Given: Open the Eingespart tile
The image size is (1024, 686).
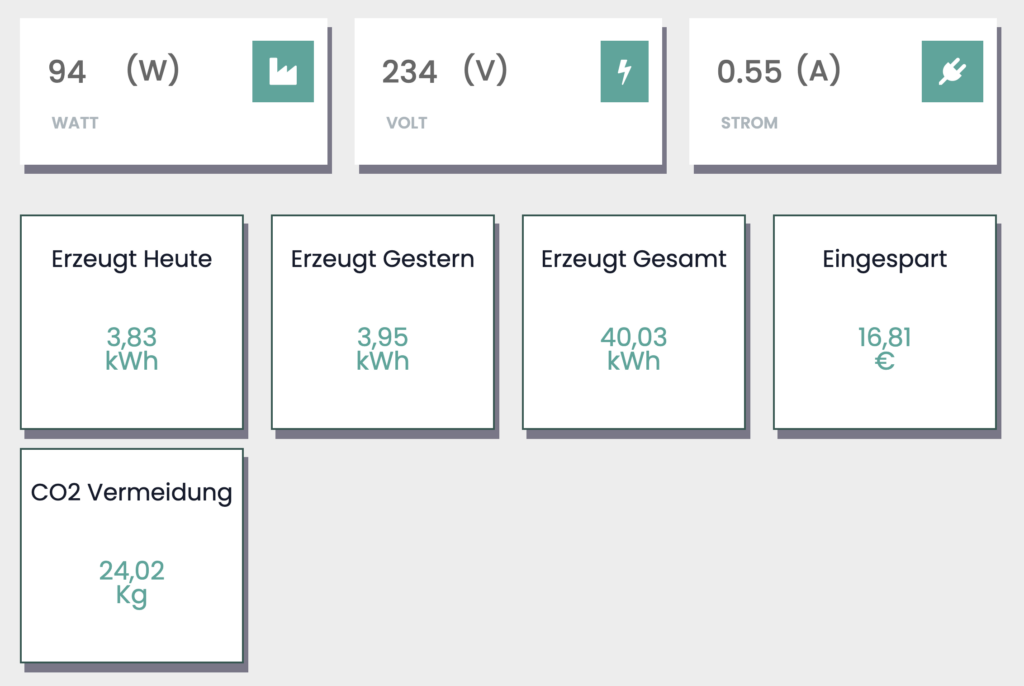Looking at the screenshot, I should coord(885,322).
